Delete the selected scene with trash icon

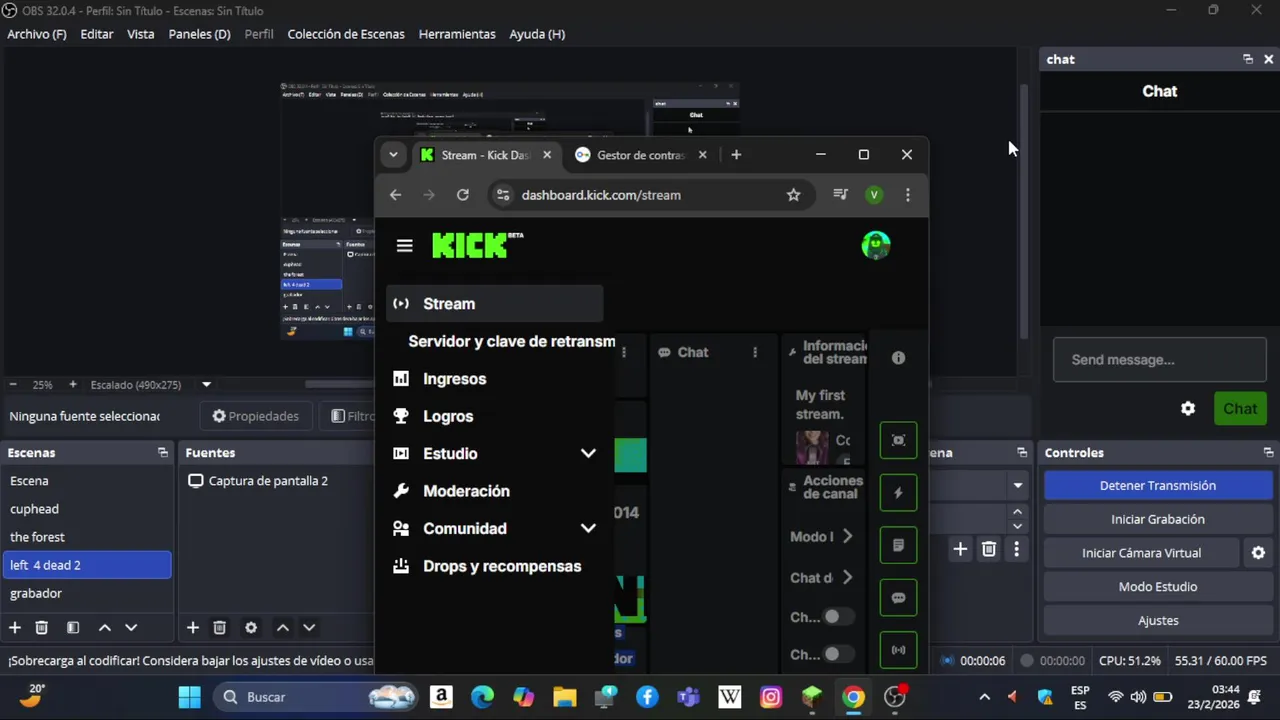pos(42,627)
